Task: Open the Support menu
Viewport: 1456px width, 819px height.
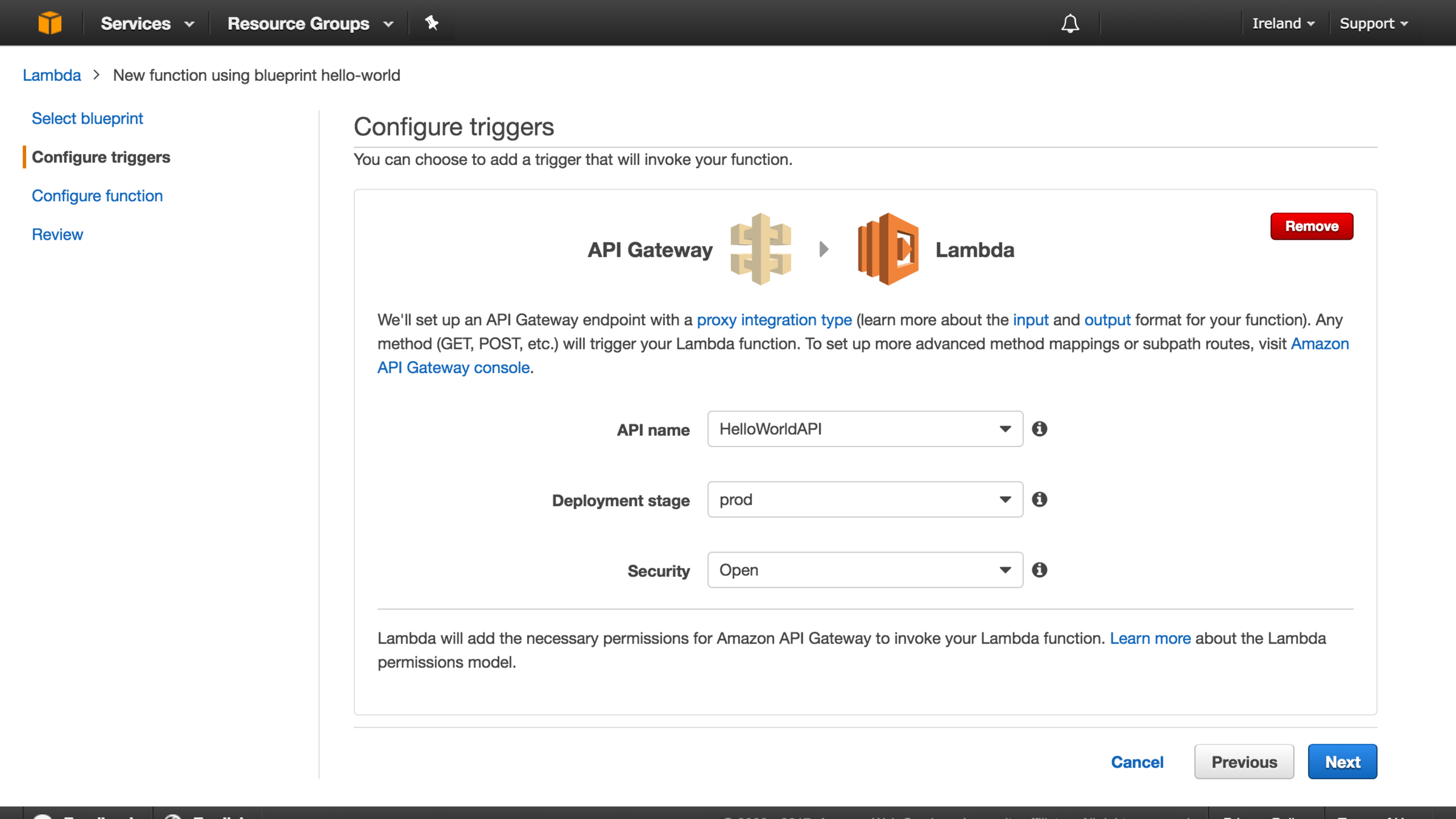Action: [x=1373, y=24]
